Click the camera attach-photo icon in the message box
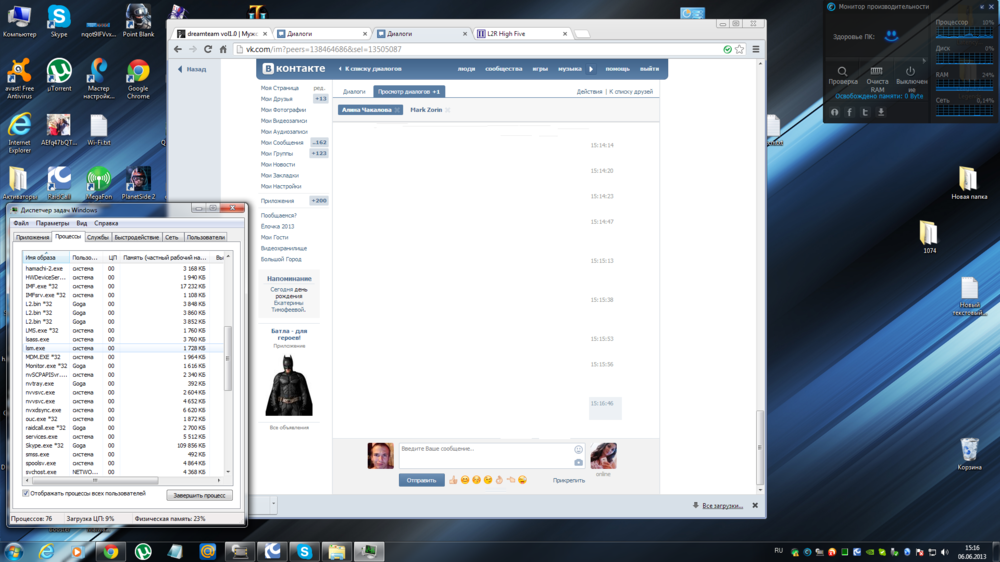This screenshot has width=1000, height=562. (x=578, y=462)
